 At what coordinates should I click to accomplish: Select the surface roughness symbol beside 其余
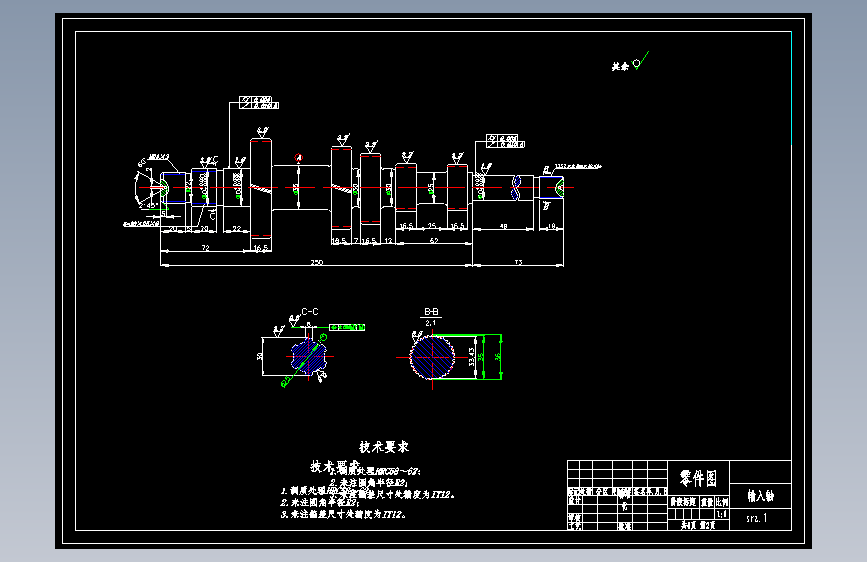click(640, 60)
